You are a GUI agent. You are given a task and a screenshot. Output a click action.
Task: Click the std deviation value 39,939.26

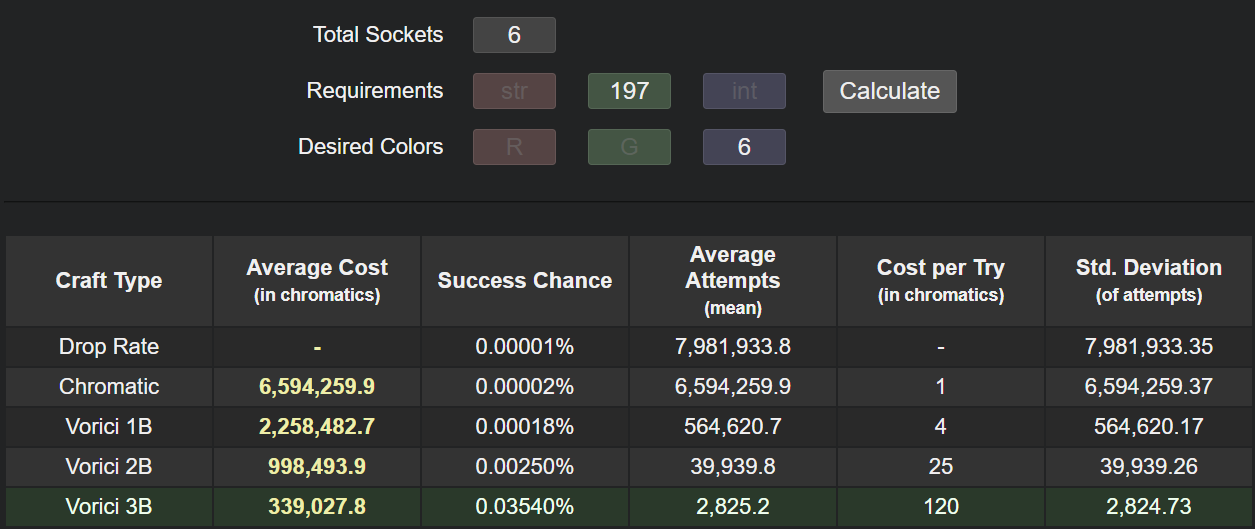click(1149, 467)
